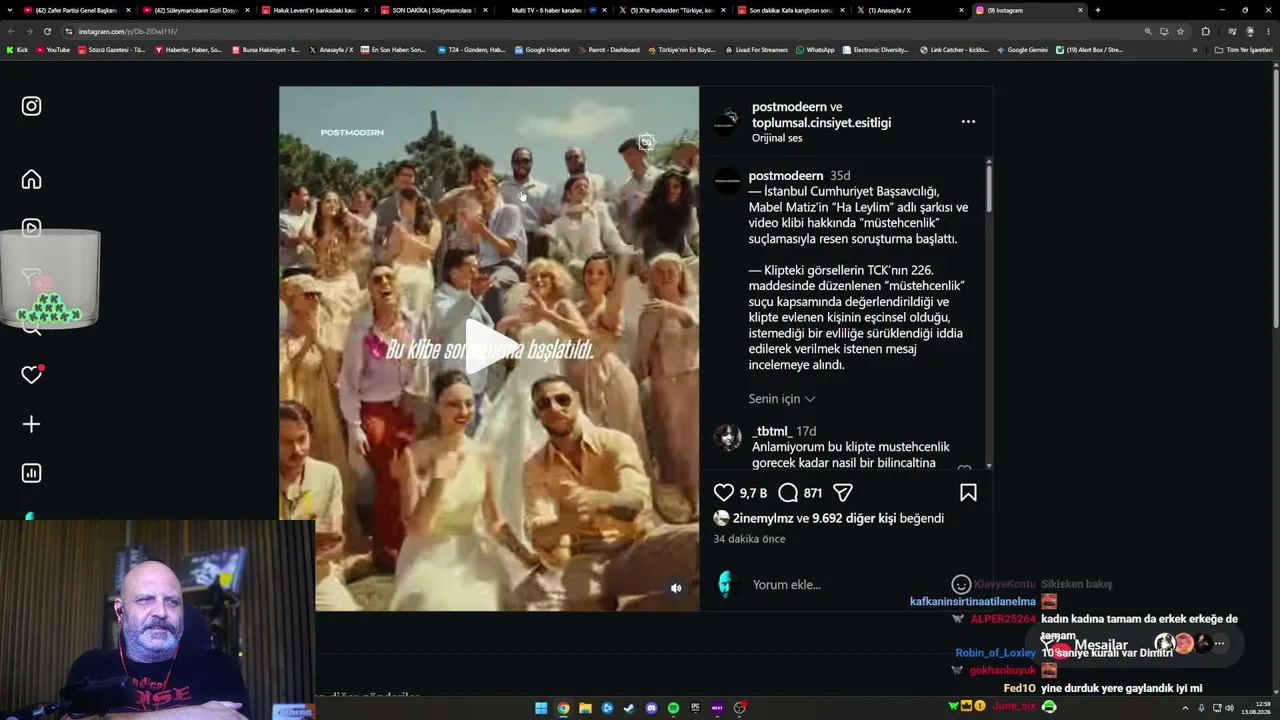Open Discord from the taskbar
The width and height of the screenshot is (1280, 720).
pyautogui.click(x=651, y=708)
